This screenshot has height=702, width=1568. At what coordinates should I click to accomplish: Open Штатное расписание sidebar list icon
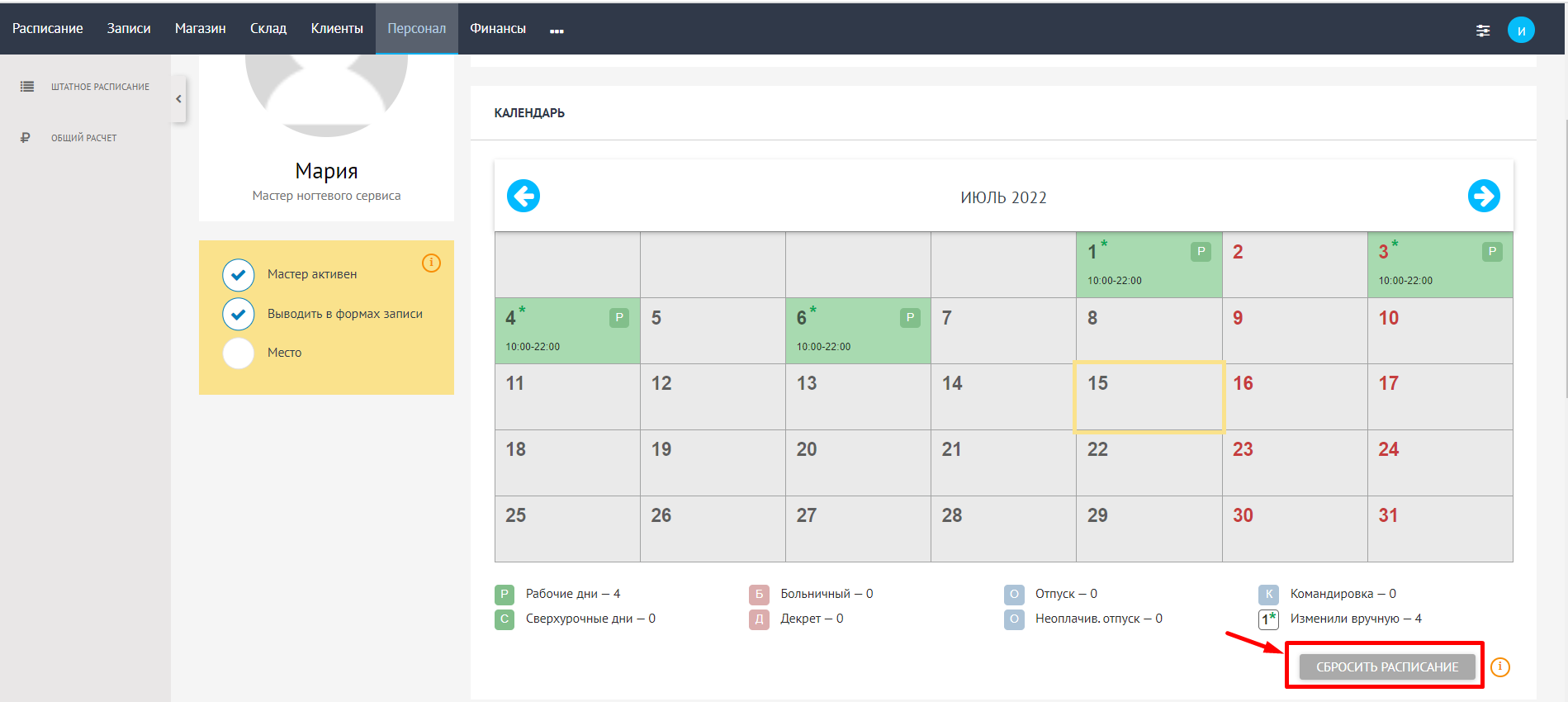coord(27,86)
